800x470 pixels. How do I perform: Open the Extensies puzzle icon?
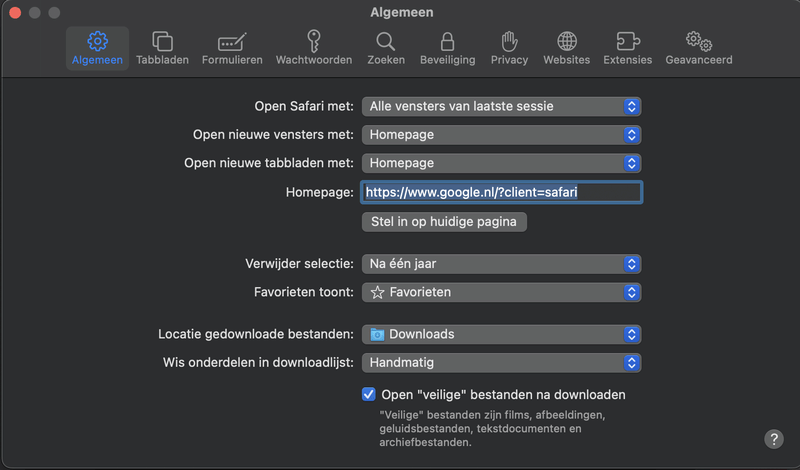627,42
